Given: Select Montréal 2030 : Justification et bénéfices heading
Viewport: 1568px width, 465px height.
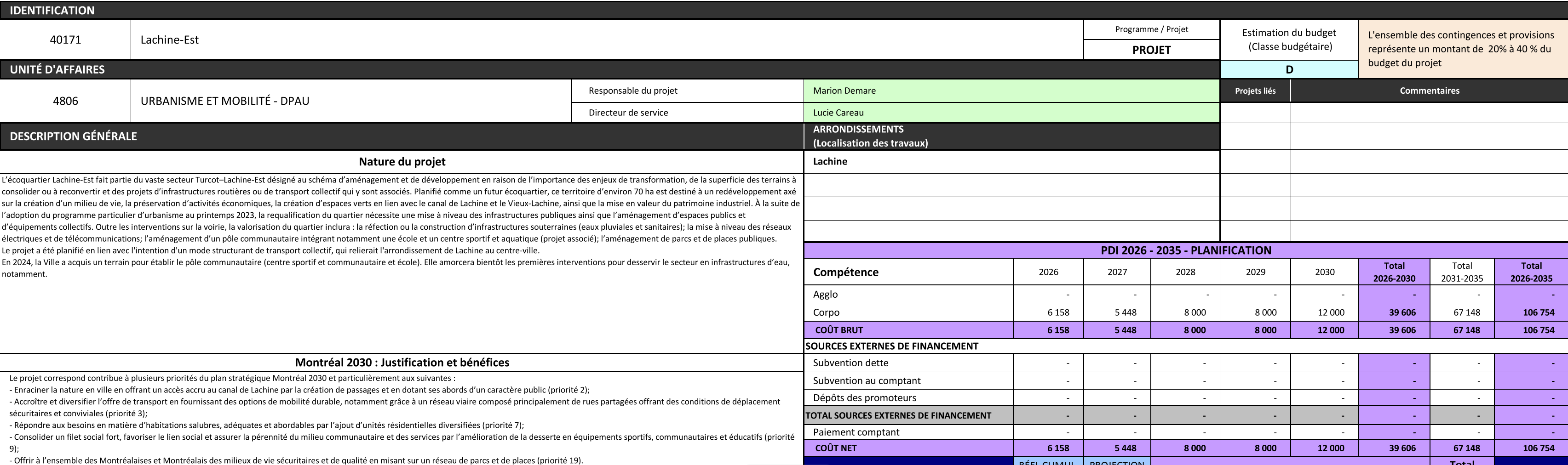Looking at the screenshot, I should 402,362.
